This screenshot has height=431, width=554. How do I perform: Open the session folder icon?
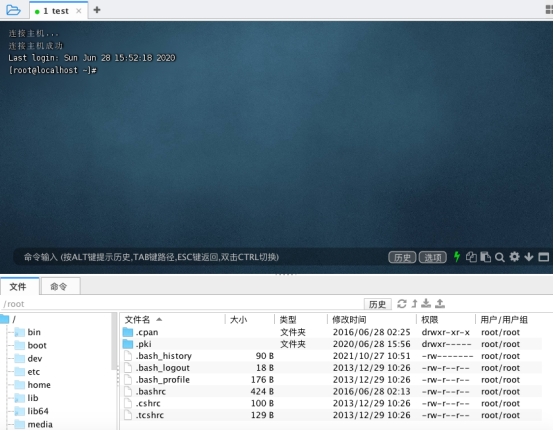13,10
